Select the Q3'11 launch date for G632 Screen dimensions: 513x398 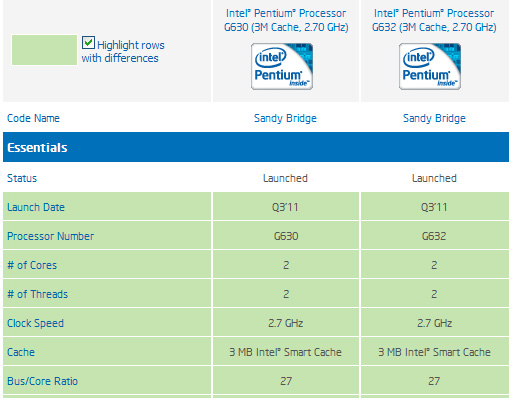434,207
